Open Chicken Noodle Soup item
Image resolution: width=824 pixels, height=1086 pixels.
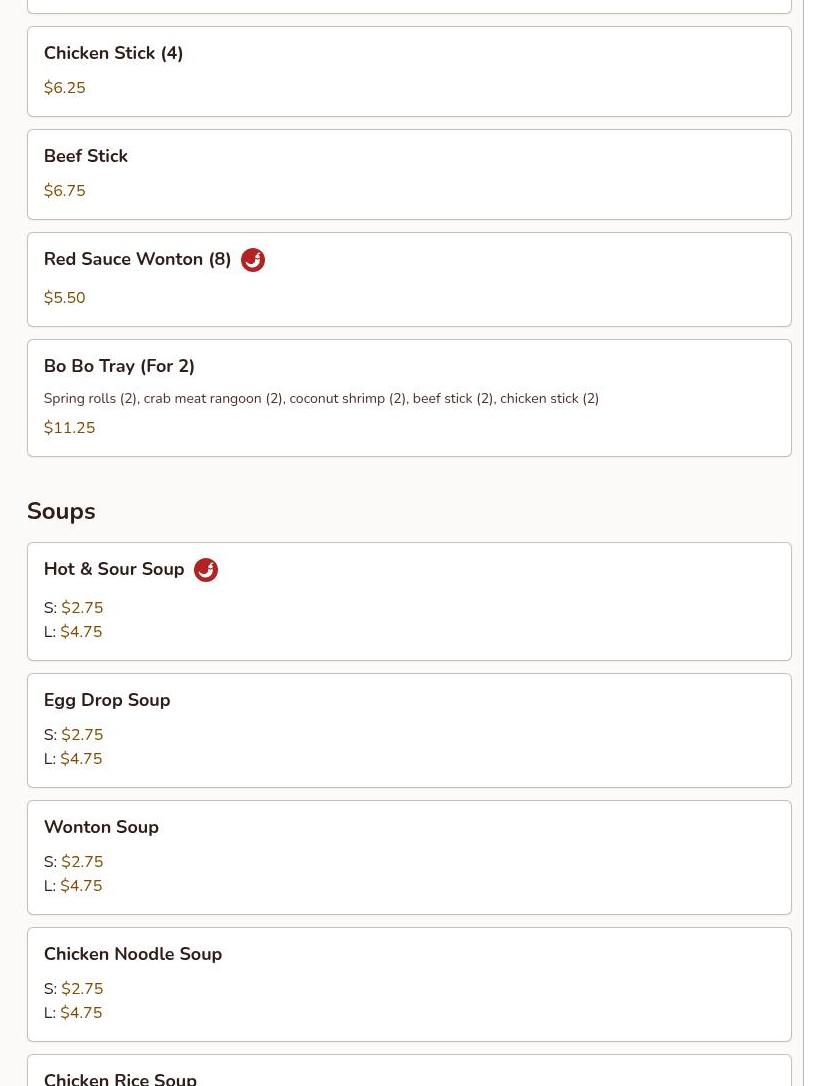[x=133, y=955]
